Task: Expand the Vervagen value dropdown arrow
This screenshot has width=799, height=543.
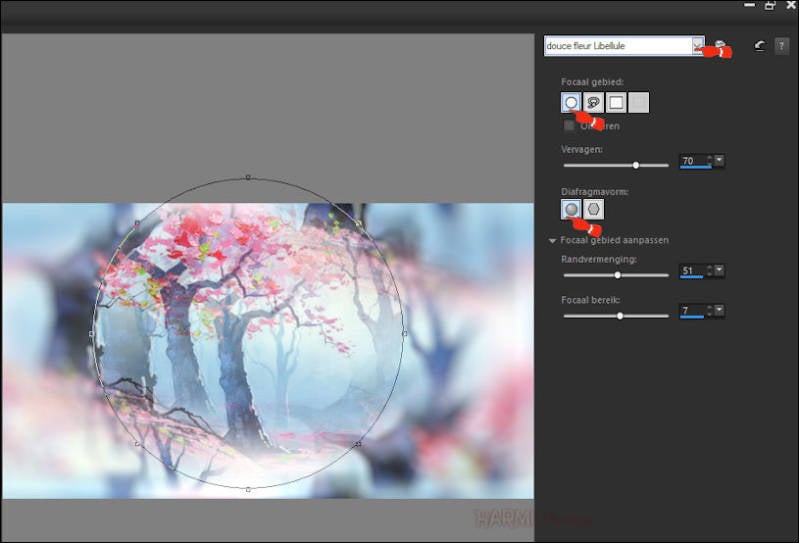Action: (x=719, y=161)
